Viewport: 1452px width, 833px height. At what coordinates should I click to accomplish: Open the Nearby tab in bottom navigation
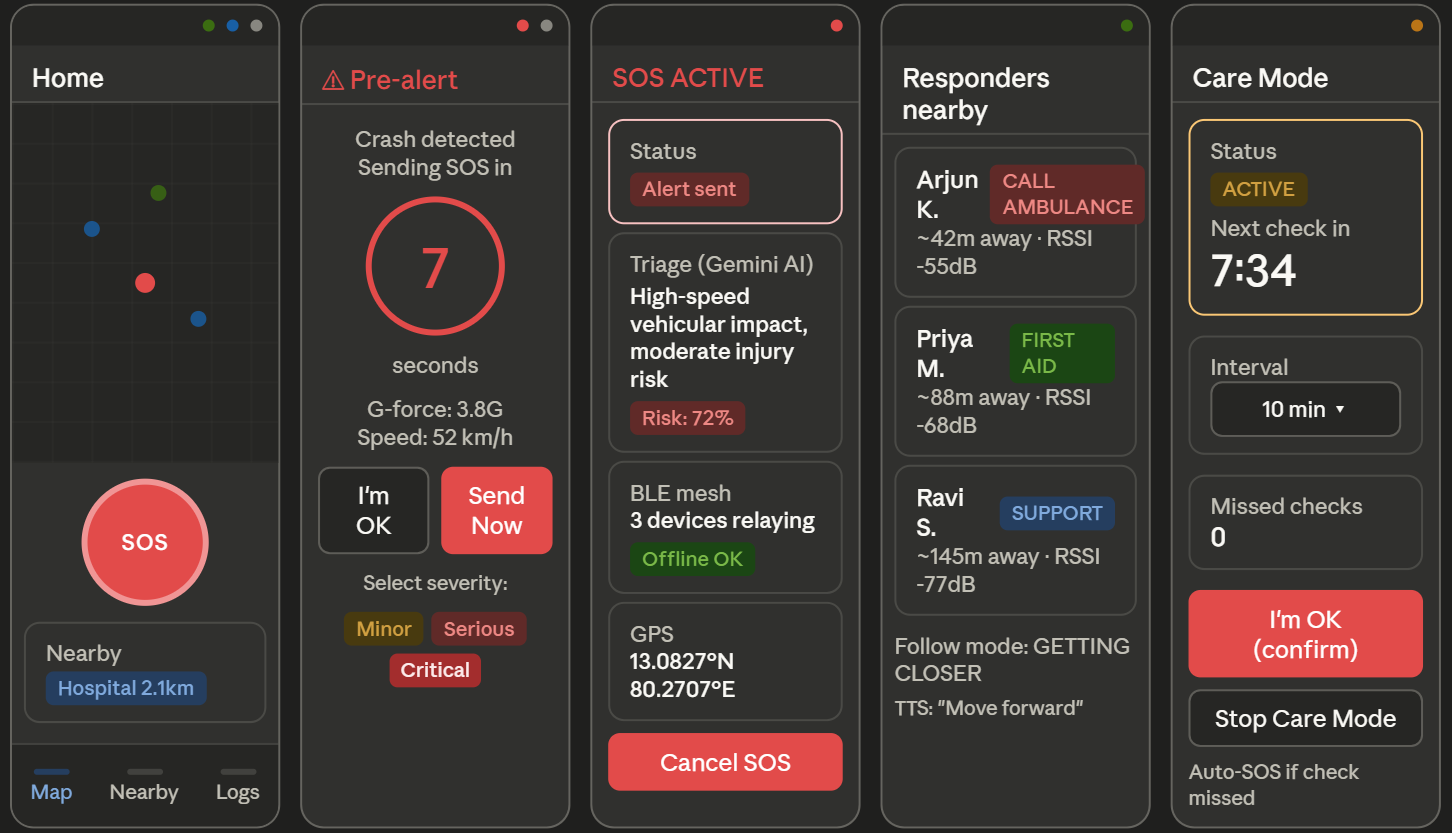click(144, 787)
